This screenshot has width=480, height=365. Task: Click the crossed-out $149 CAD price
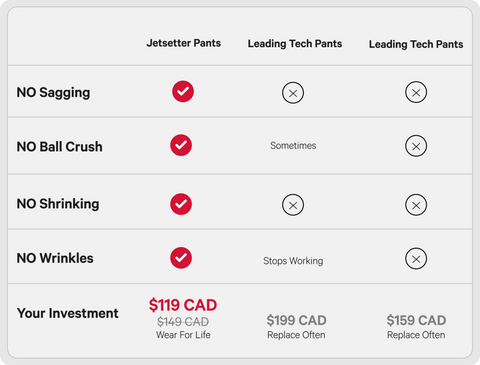pyautogui.click(x=183, y=322)
